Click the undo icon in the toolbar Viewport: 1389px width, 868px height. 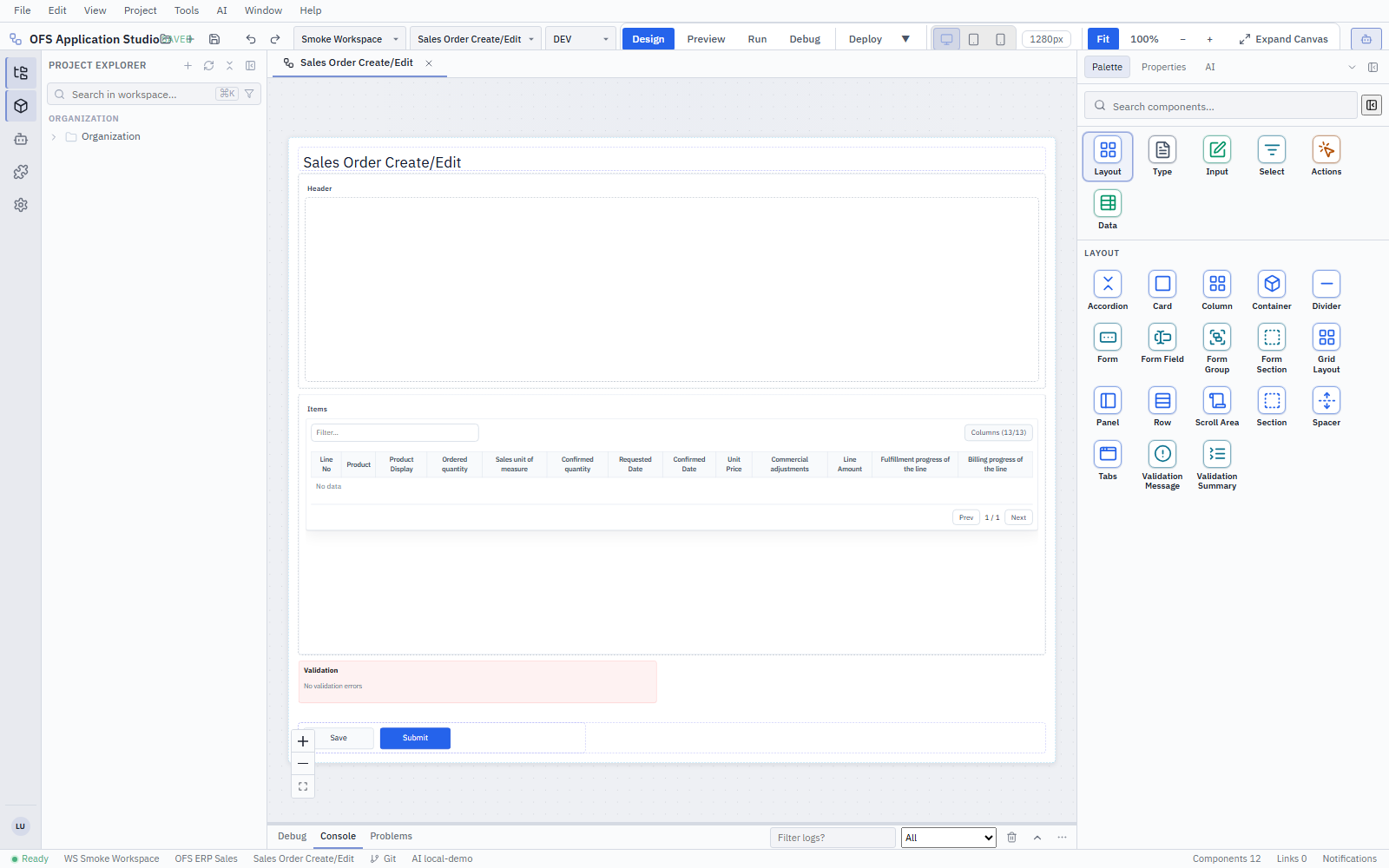point(251,39)
